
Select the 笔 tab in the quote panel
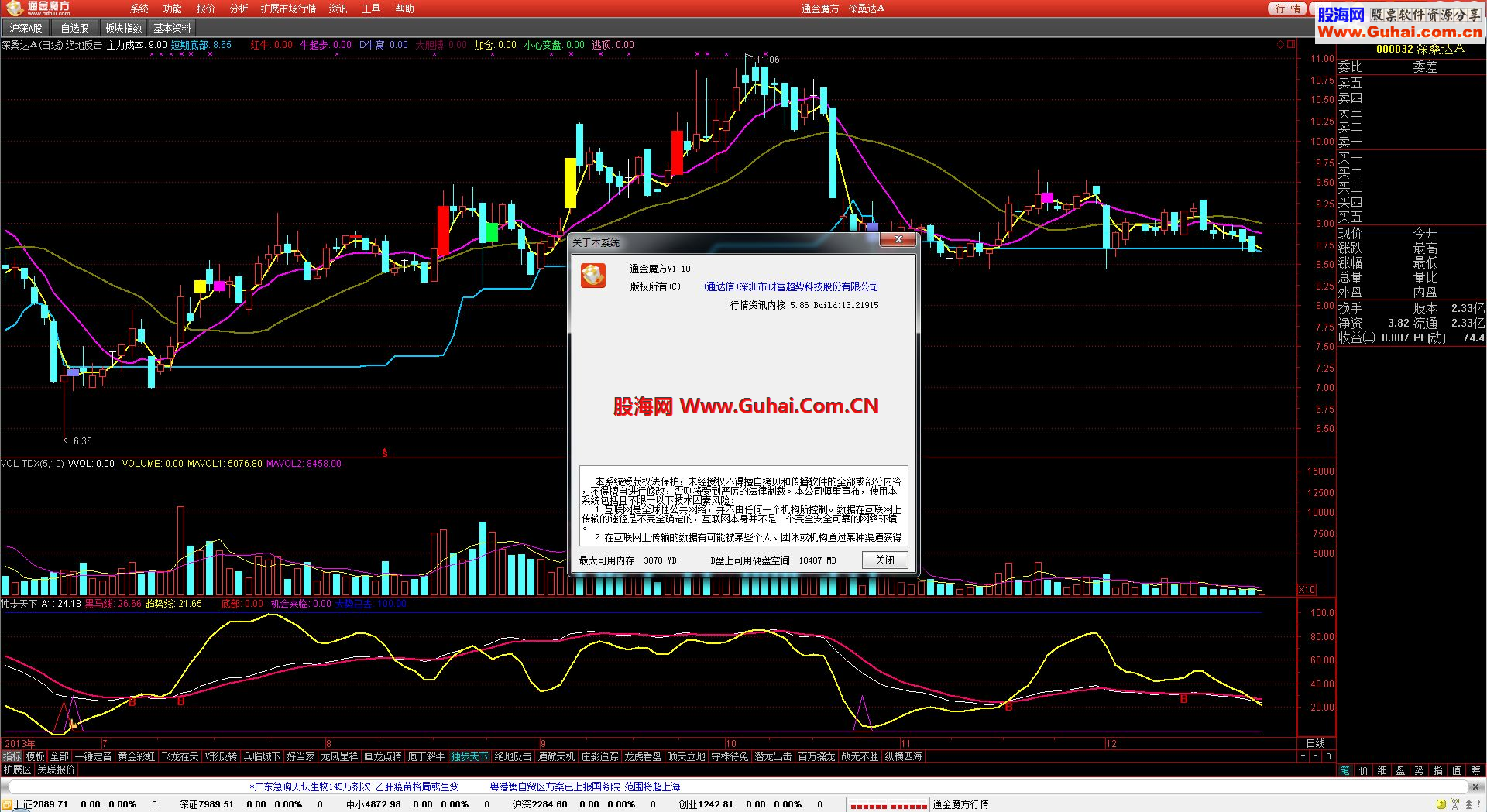(x=1345, y=770)
